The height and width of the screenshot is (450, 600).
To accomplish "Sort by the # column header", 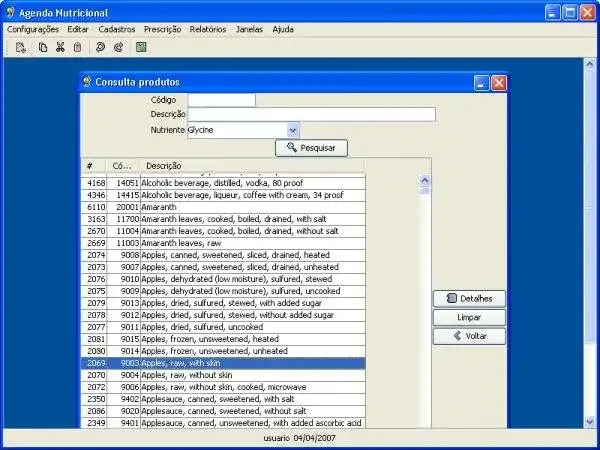I will 93,166.
